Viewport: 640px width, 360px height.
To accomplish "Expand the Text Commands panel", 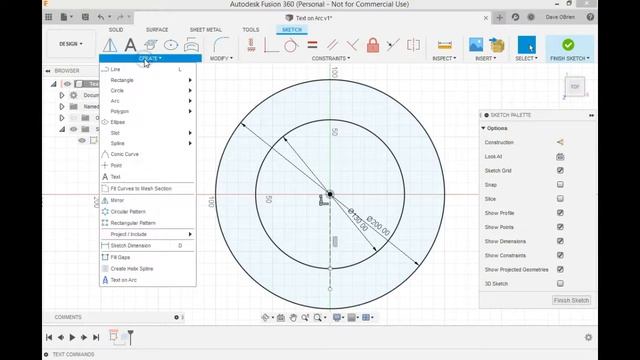I will coord(46,355).
